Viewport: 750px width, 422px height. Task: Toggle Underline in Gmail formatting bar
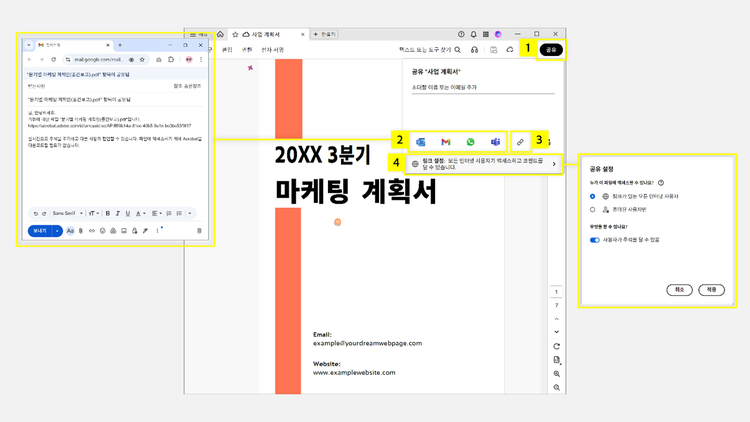[x=128, y=213]
